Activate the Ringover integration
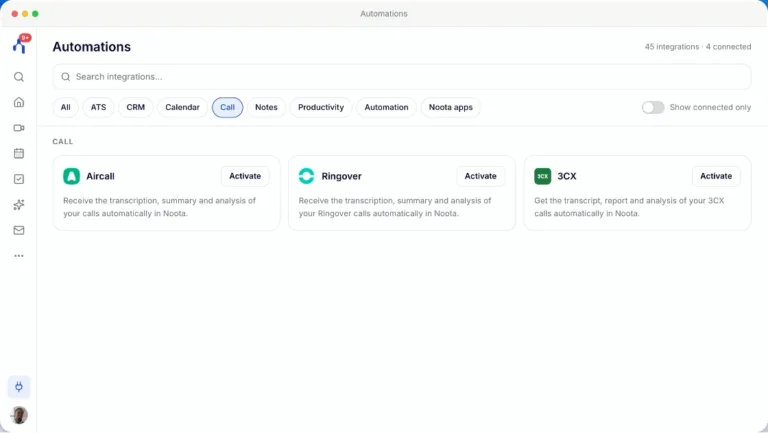This screenshot has height=433, width=768. pyautogui.click(x=480, y=176)
